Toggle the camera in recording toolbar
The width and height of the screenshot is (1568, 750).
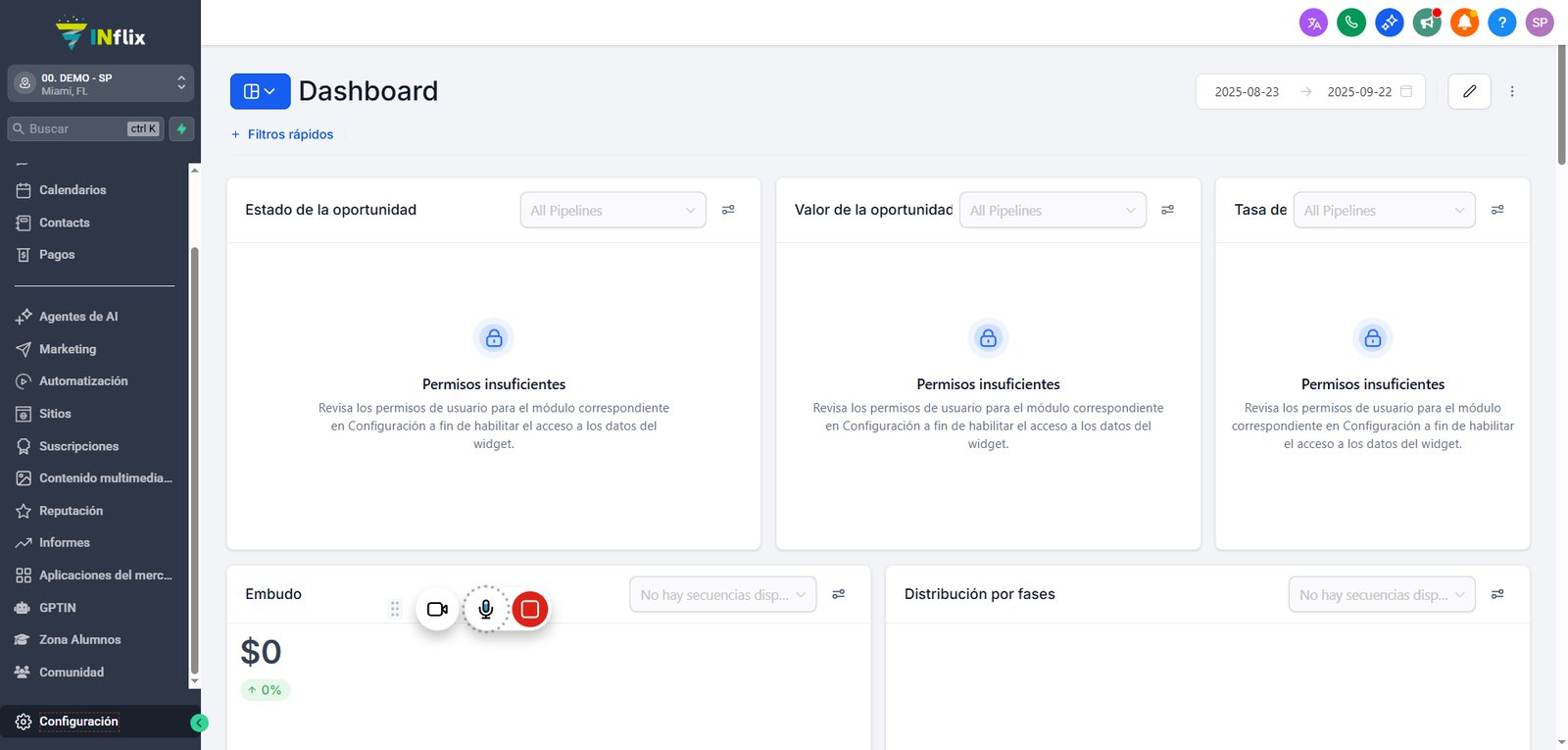[437, 609]
